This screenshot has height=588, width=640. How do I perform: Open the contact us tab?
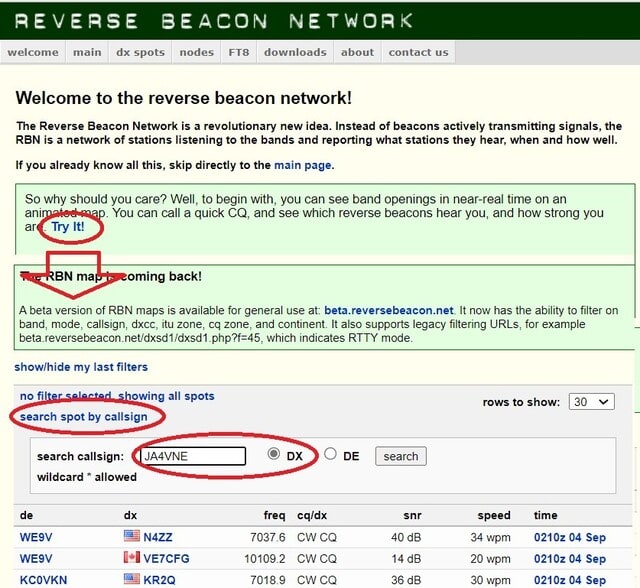418,52
